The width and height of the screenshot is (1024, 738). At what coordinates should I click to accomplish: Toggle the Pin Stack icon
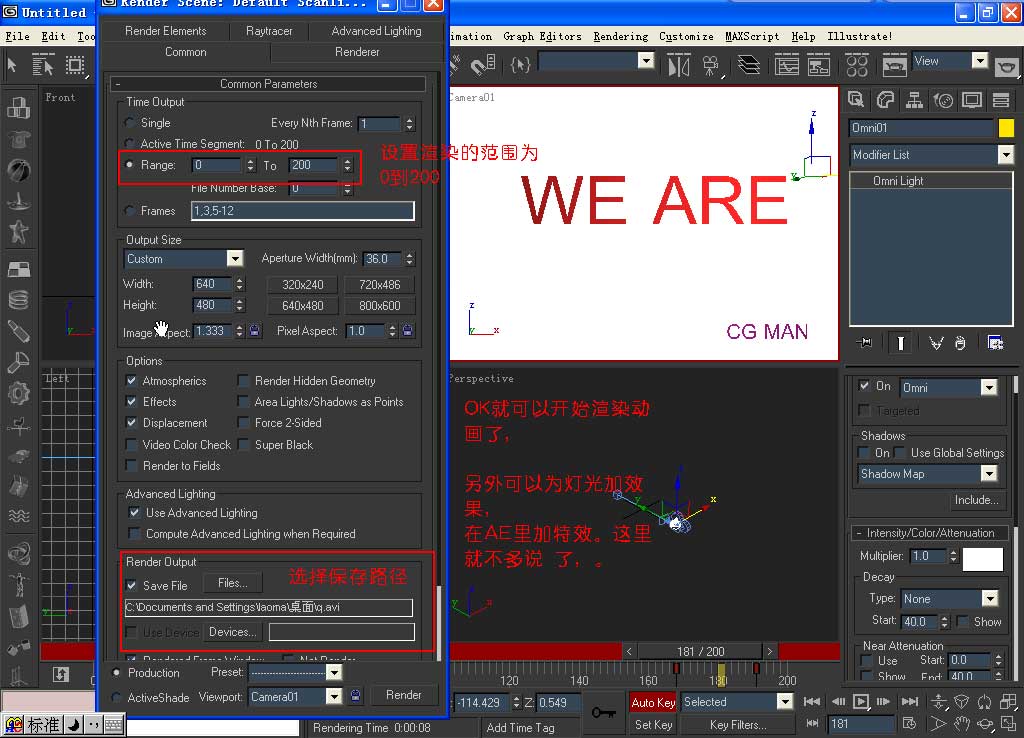pos(865,342)
